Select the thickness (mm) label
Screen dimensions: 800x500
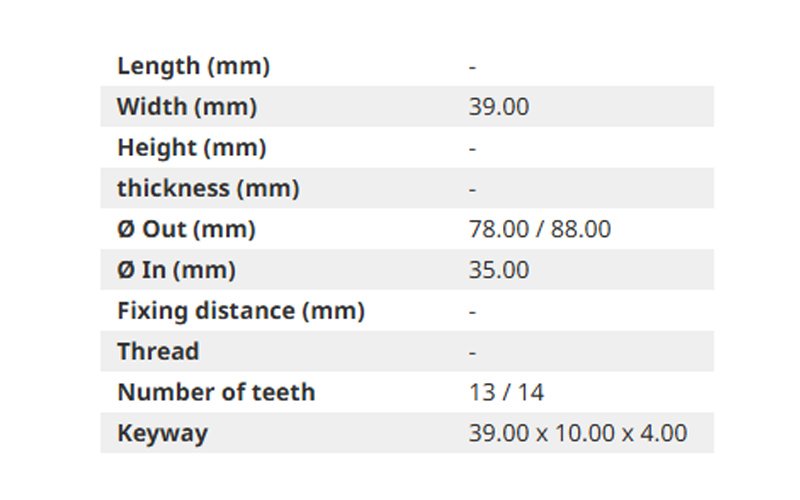point(208,188)
